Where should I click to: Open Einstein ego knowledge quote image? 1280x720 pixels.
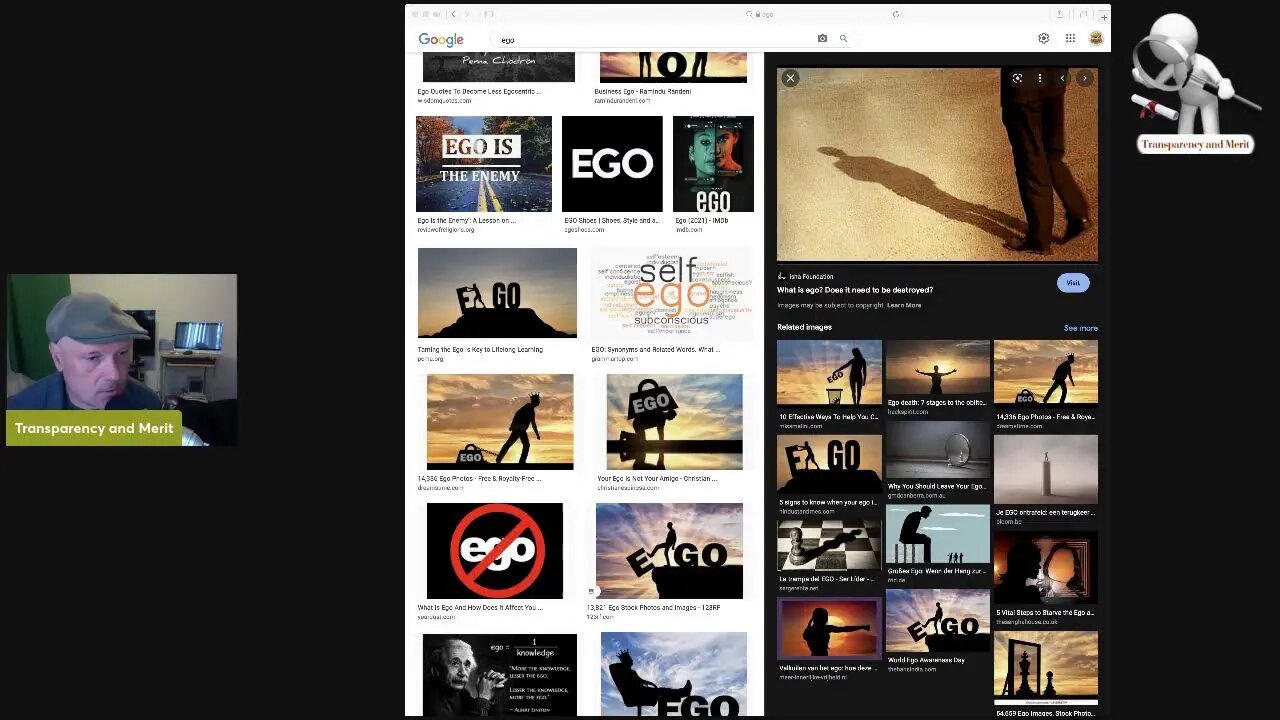499,673
